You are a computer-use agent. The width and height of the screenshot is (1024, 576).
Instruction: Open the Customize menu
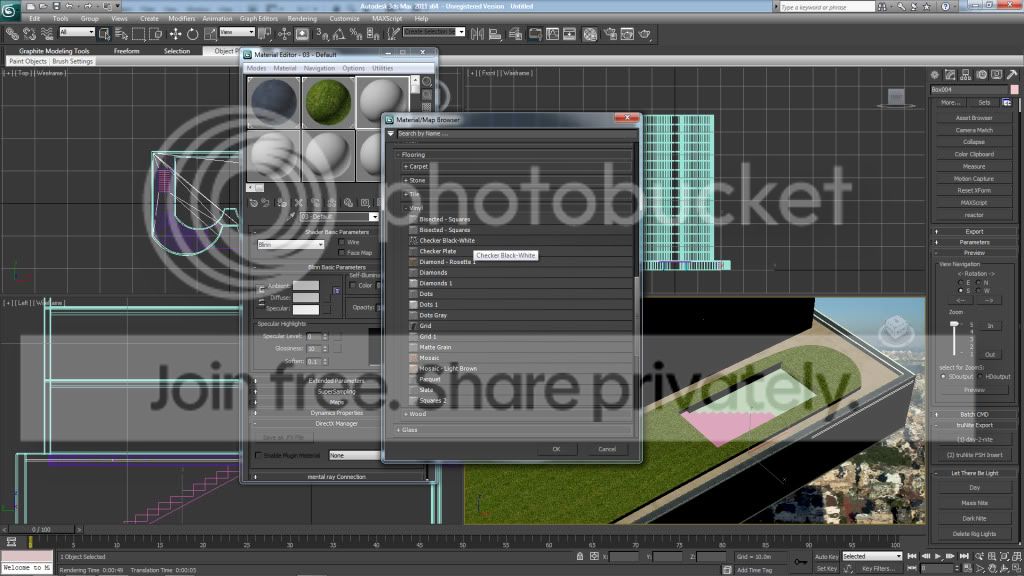pyautogui.click(x=344, y=18)
